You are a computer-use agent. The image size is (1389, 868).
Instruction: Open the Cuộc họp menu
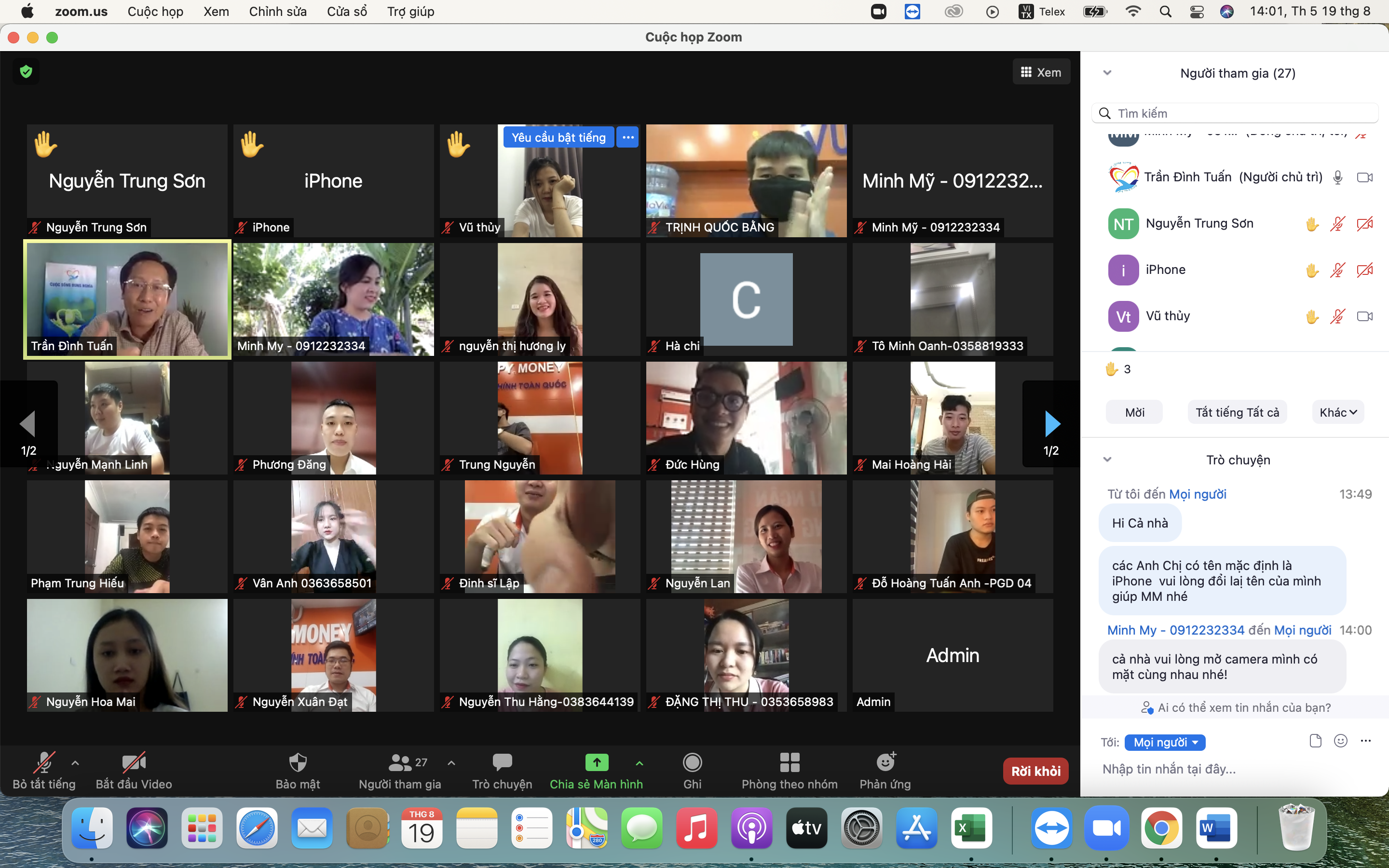tap(155, 12)
